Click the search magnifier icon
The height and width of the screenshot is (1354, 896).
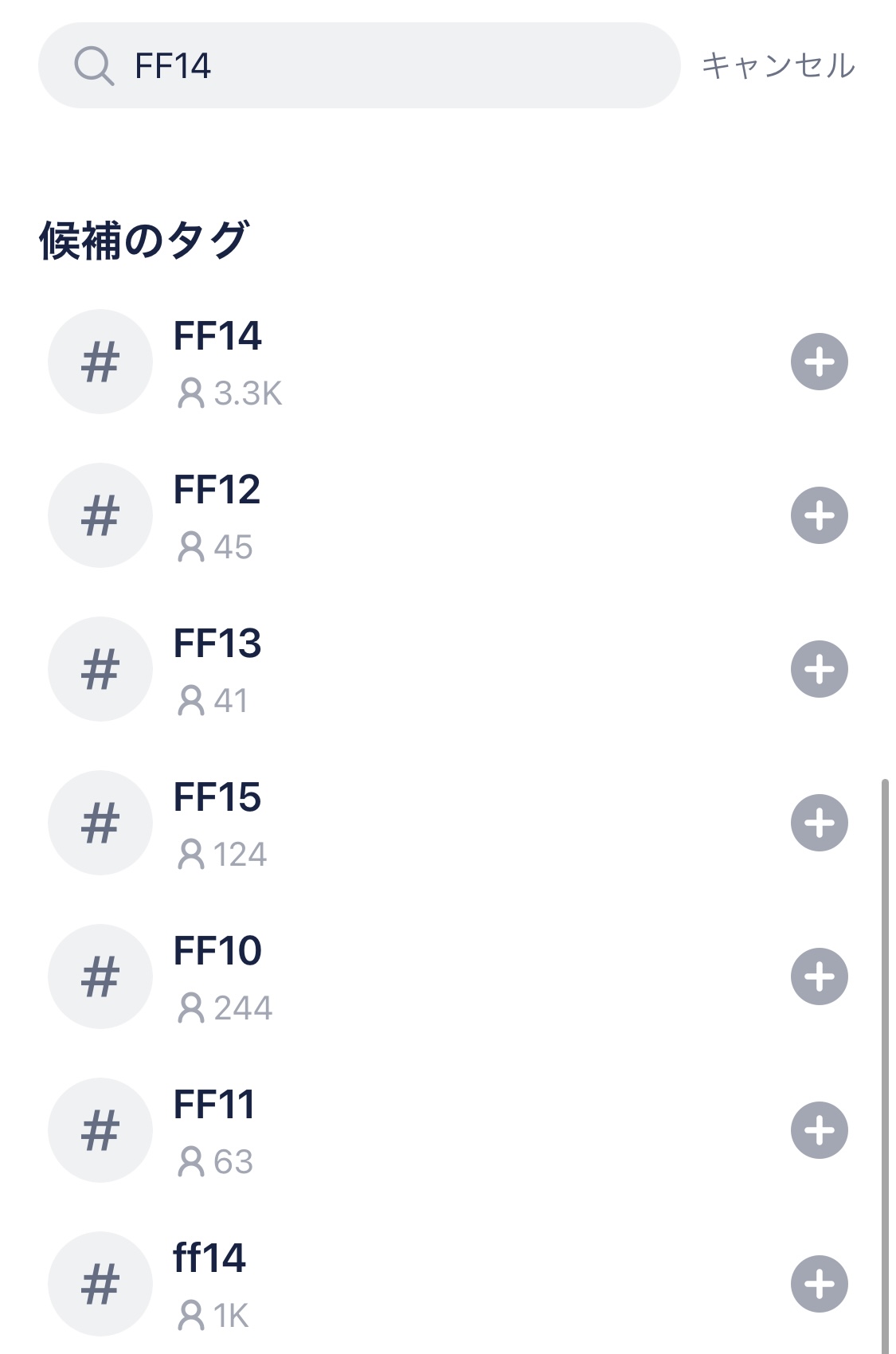pyautogui.click(x=94, y=65)
